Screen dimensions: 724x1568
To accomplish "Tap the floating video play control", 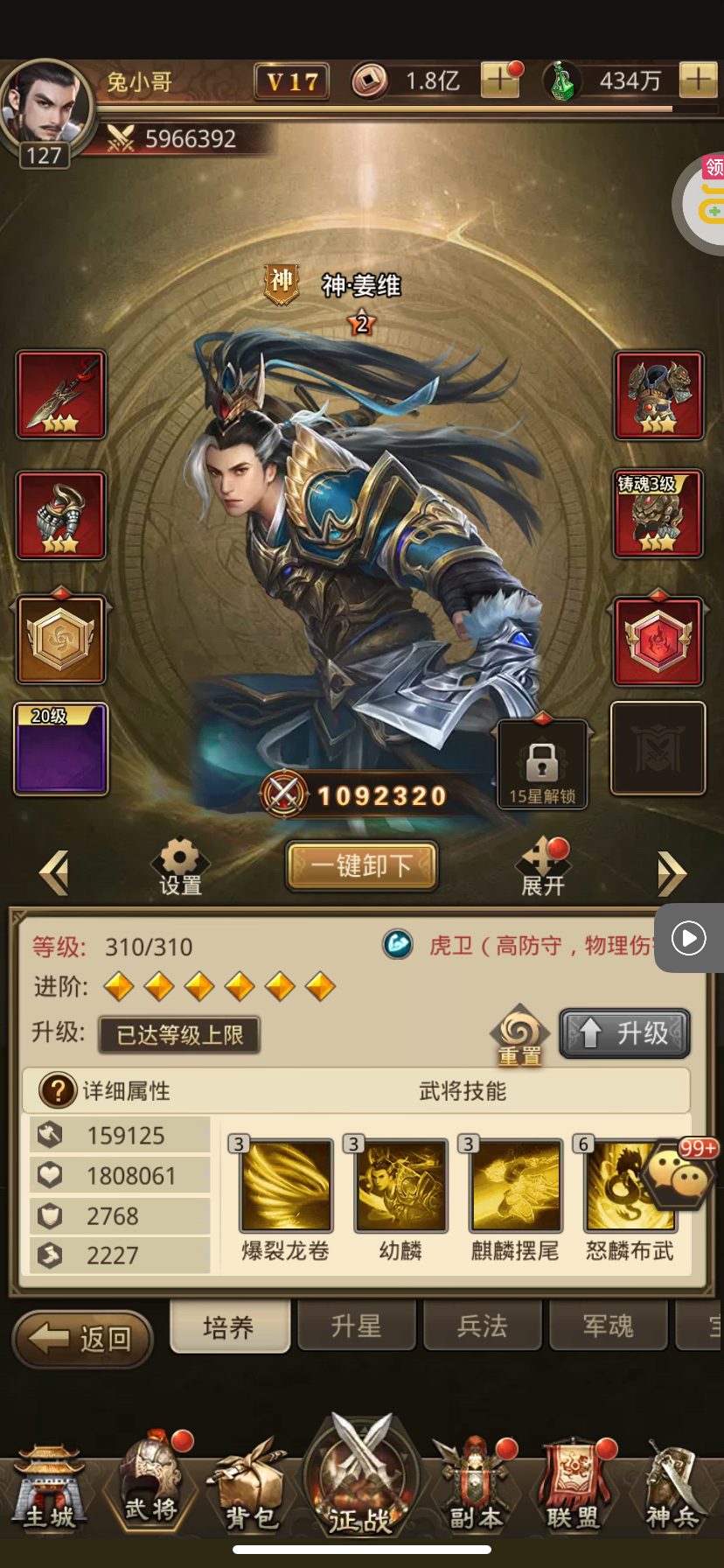I will point(689,938).
